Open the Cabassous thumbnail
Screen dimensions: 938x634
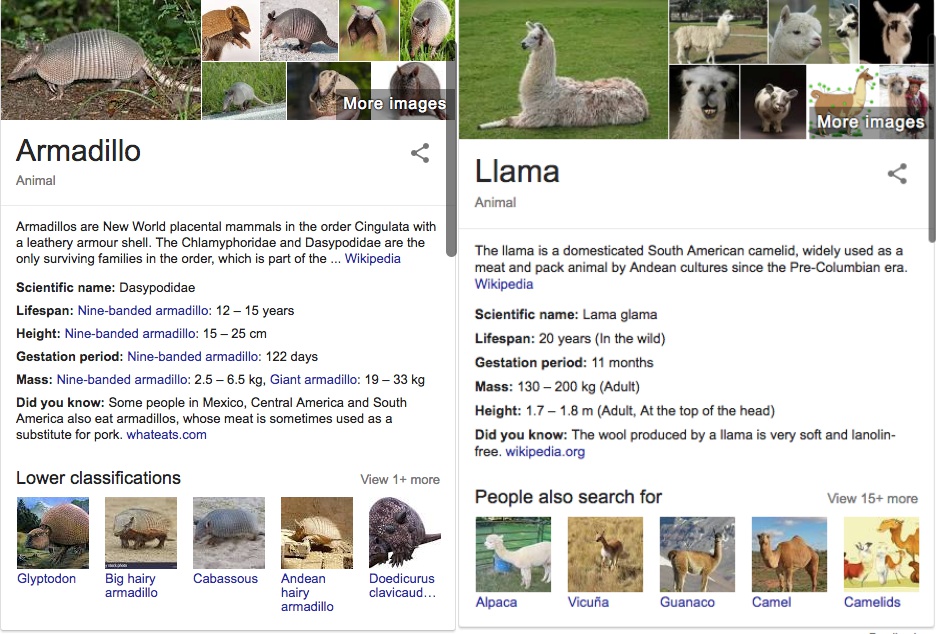(x=229, y=533)
